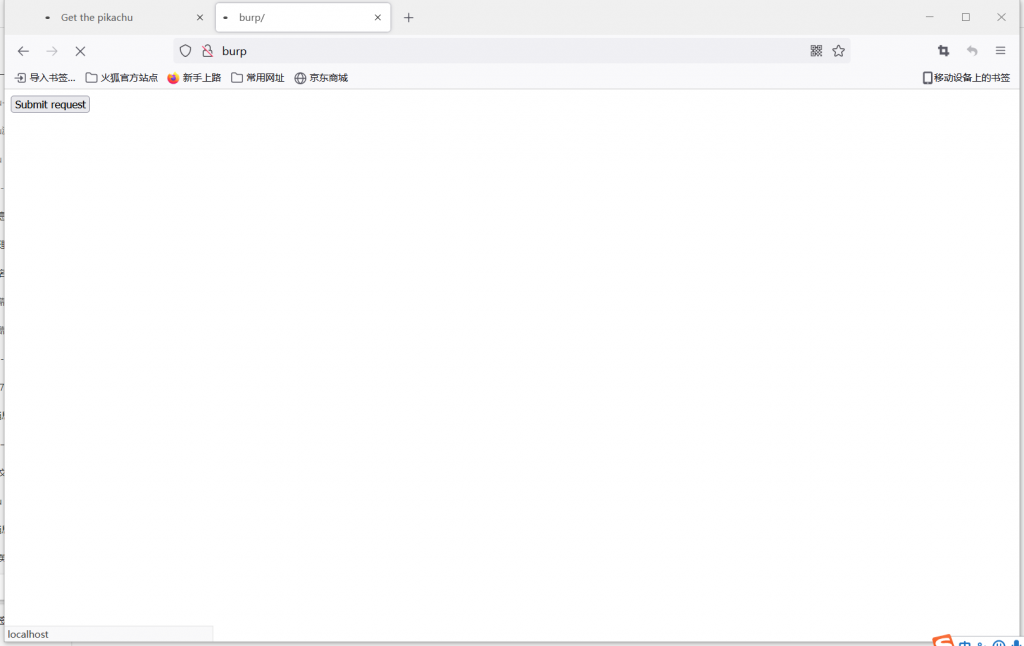Open a new tab with plus button
This screenshot has height=646, width=1024.
(408, 18)
